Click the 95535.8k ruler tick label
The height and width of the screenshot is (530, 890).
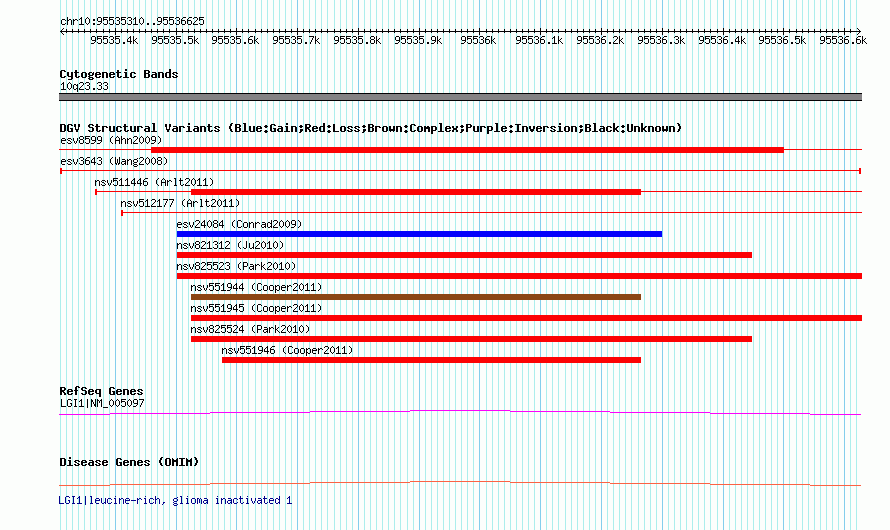[357, 40]
